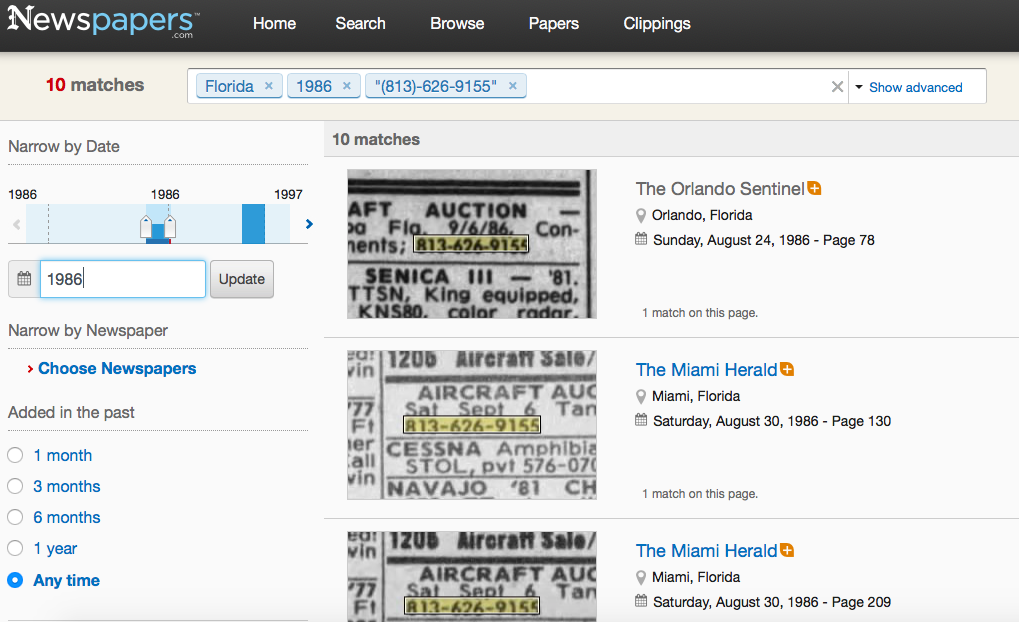This screenshot has width=1019, height=622.
Task: Click Newspapers.com logo
Action: (103, 23)
